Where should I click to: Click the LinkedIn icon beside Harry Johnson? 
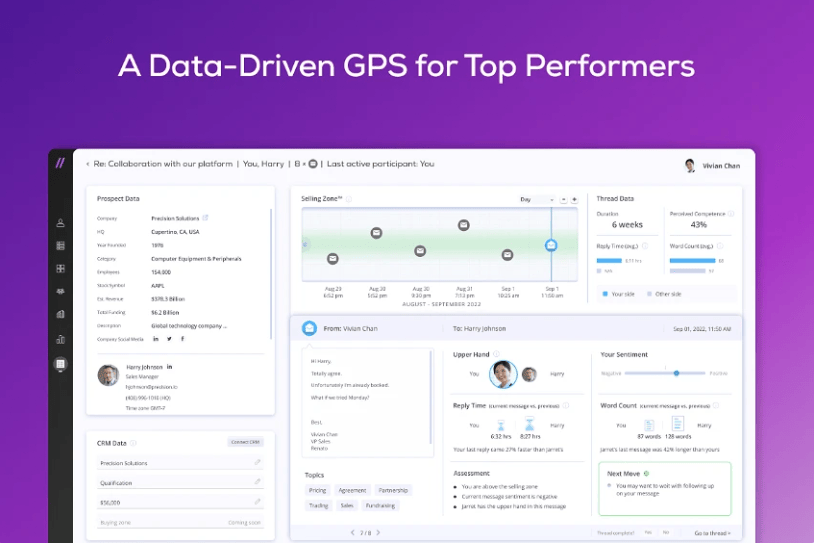(170, 367)
